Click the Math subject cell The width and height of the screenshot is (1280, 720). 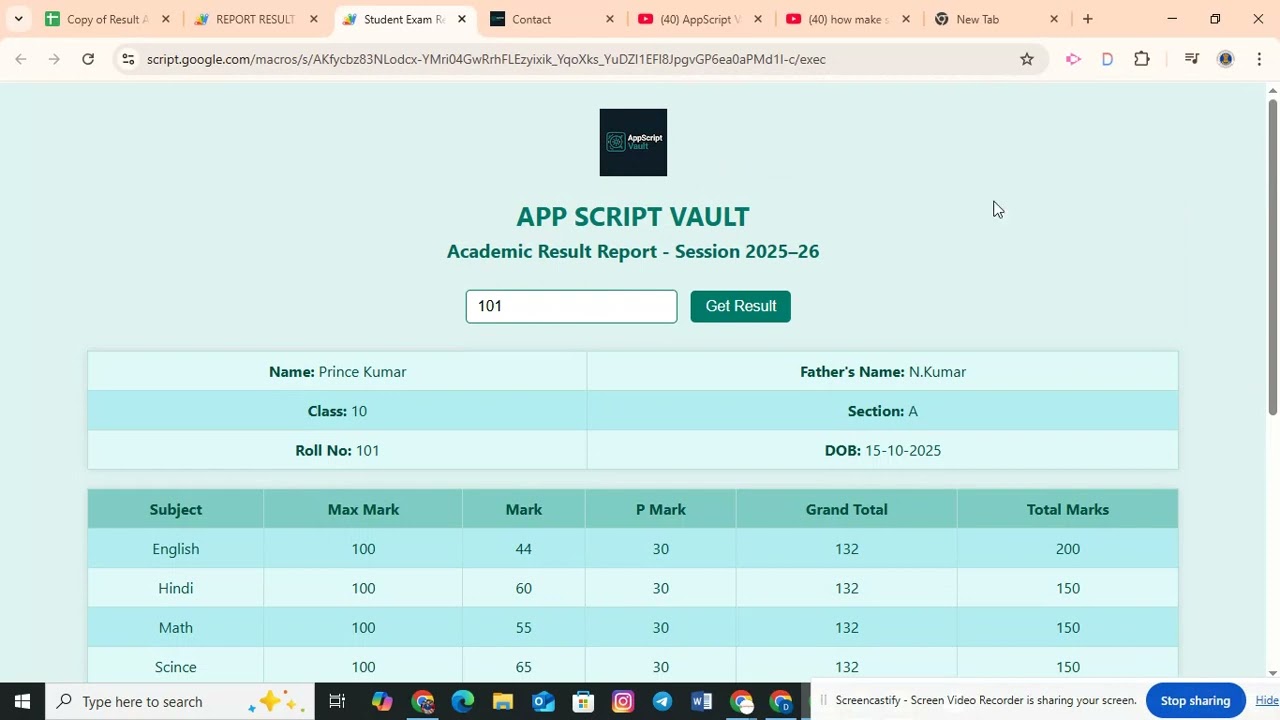click(176, 627)
